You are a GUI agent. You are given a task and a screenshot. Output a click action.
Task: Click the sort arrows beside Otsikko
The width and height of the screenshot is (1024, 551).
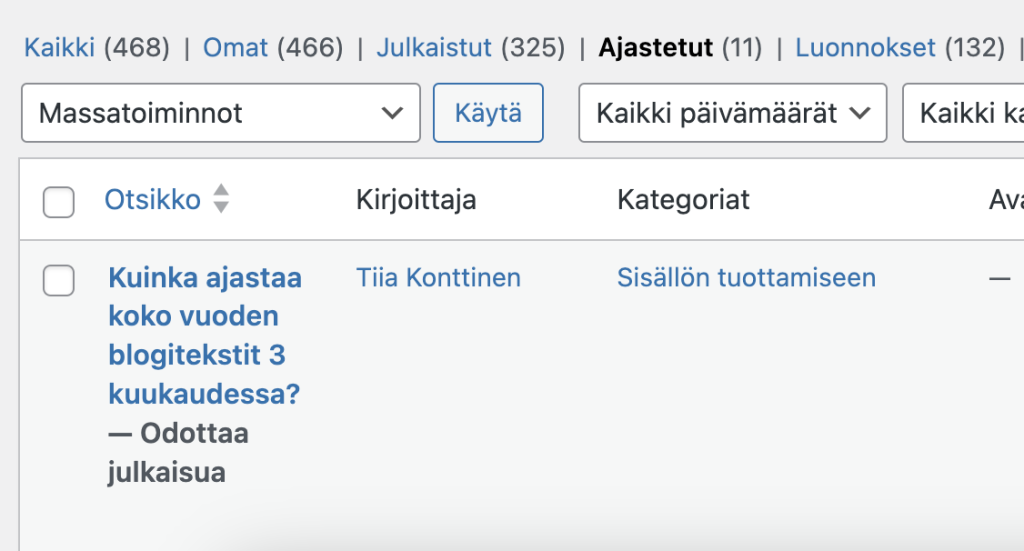(x=221, y=199)
